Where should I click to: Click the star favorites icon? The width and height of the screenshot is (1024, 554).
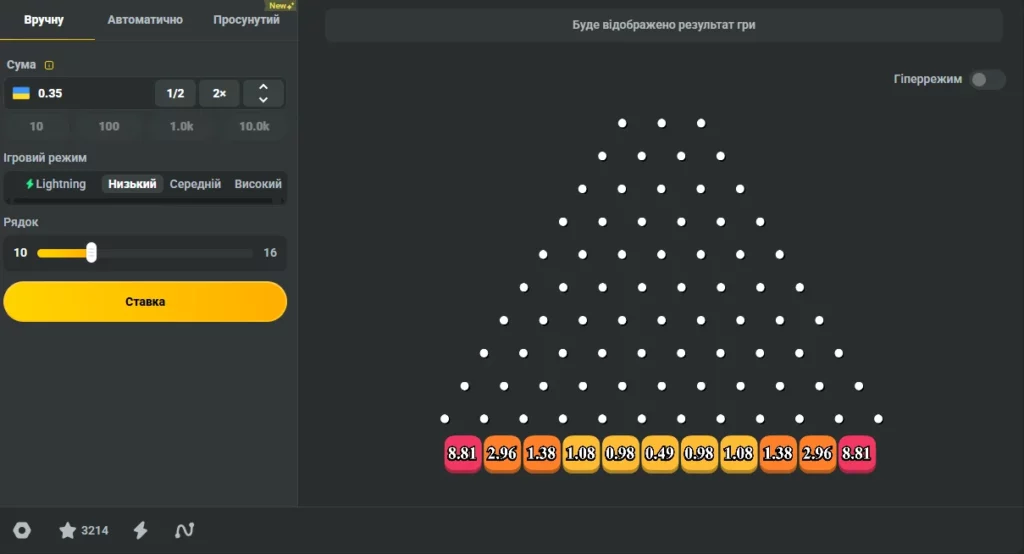click(x=67, y=530)
